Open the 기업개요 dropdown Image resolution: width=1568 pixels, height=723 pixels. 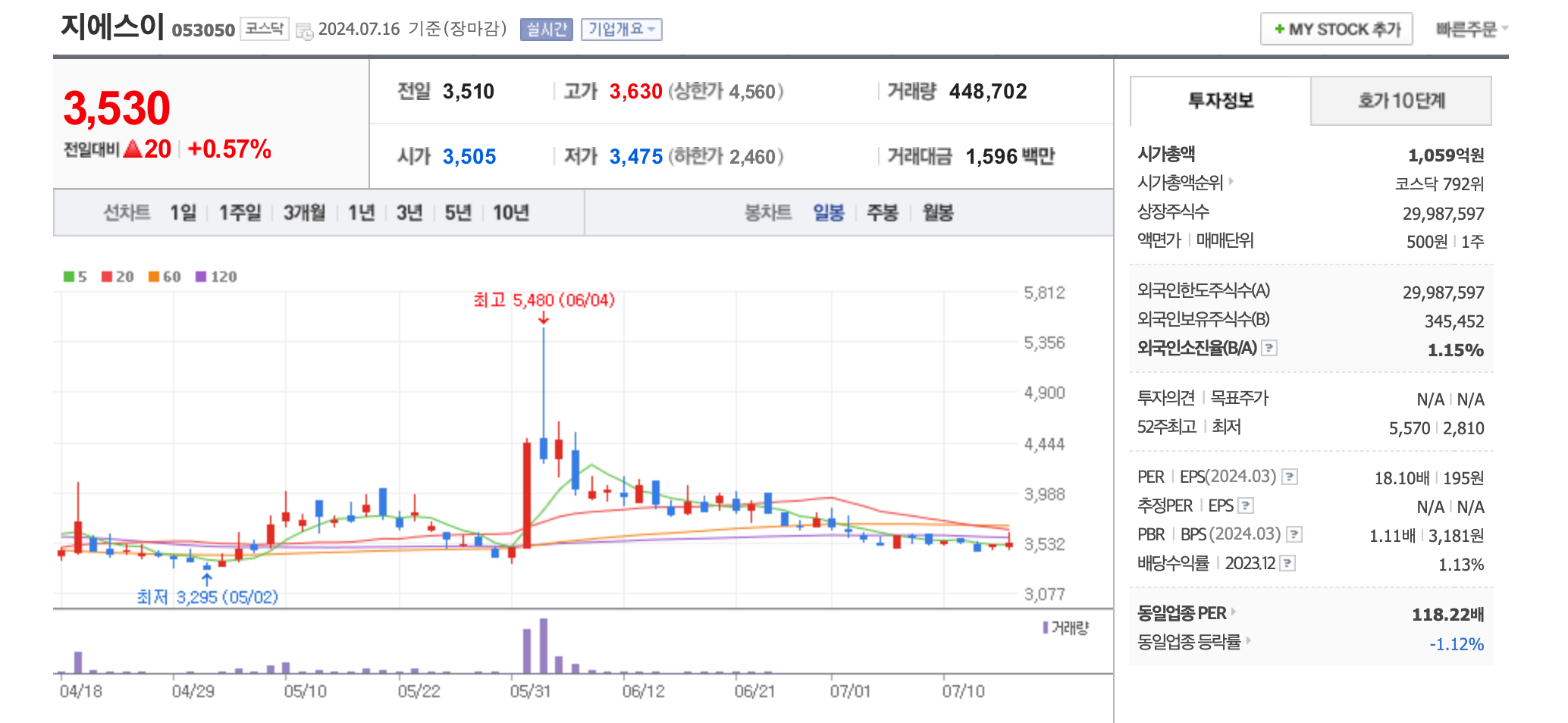(621, 30)
